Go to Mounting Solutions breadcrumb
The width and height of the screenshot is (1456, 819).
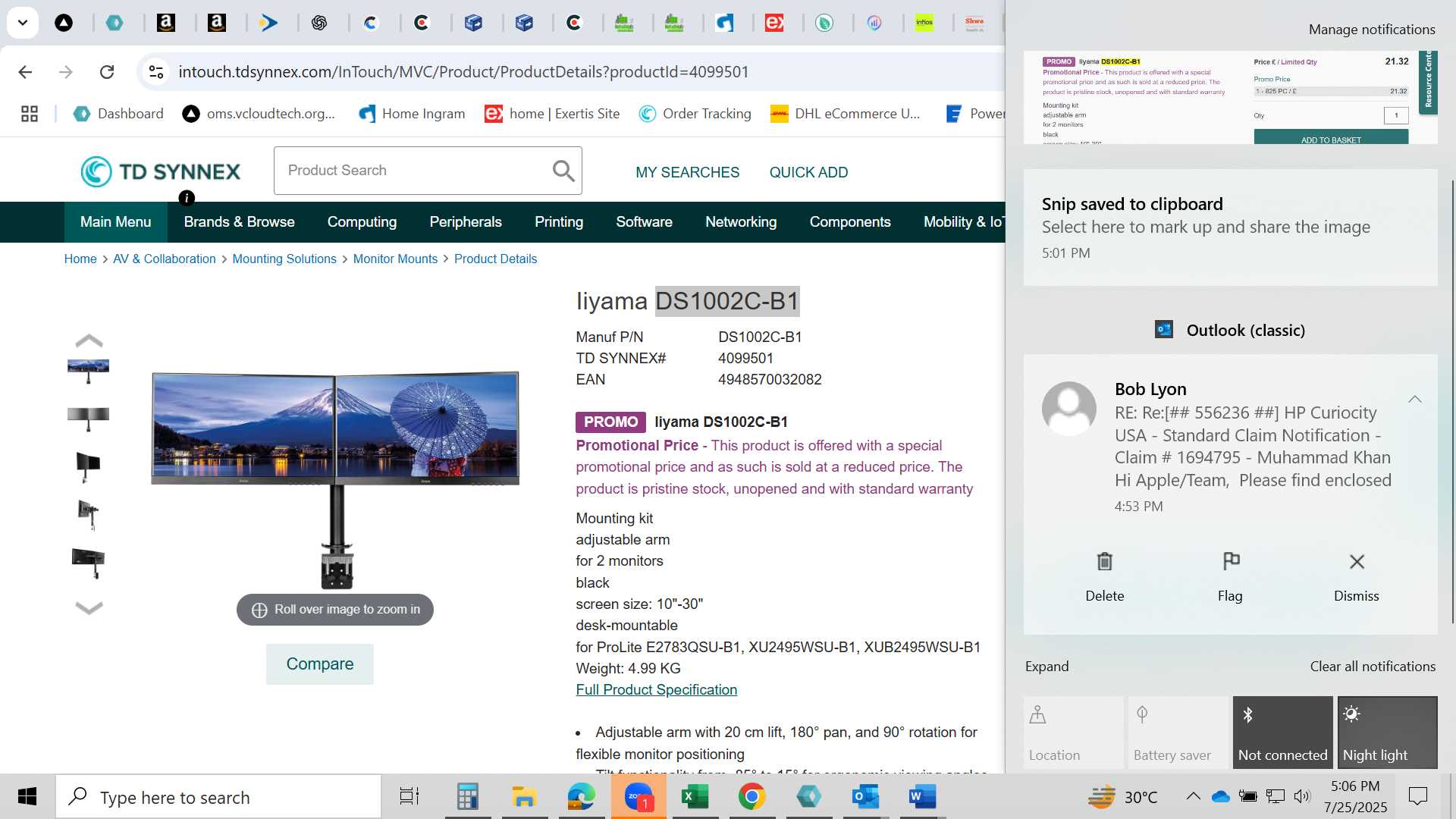click(x=284, y=259)
